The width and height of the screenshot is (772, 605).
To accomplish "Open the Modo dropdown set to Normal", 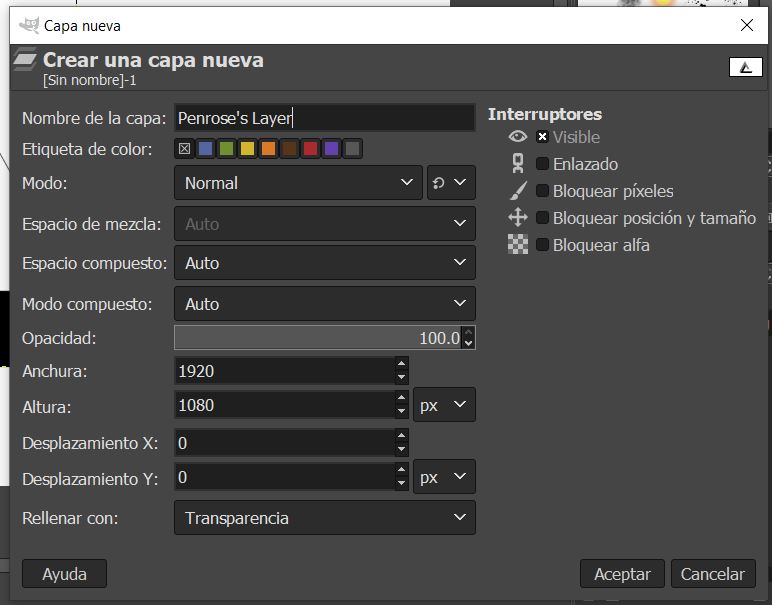I will pos(298,183).
